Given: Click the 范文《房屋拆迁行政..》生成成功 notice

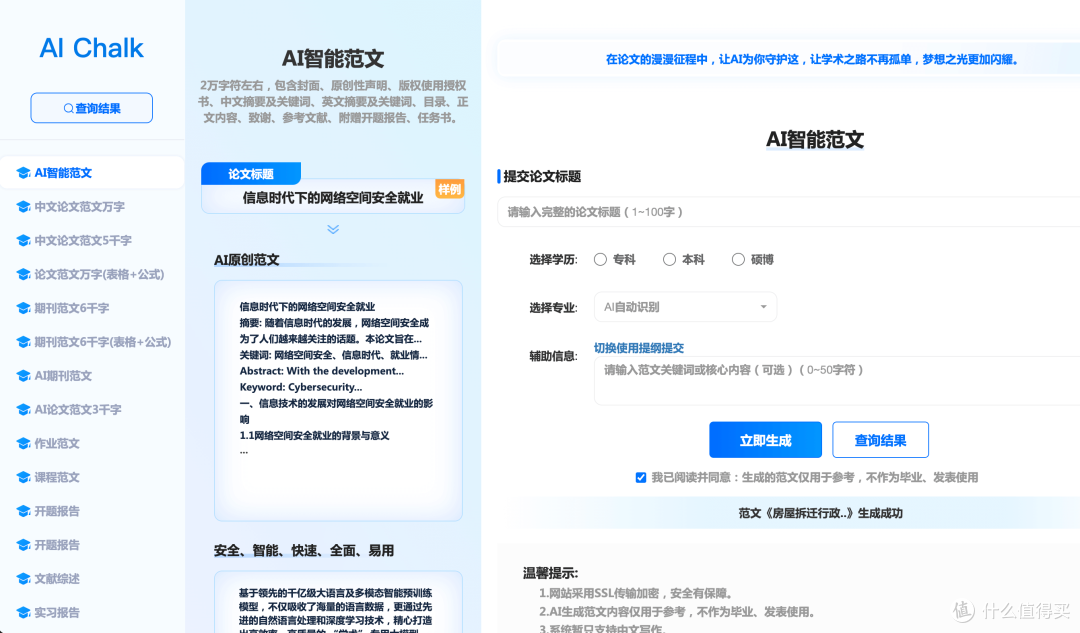Looking at the screenshot, I should pyautogui.click(x=820, y=513).
